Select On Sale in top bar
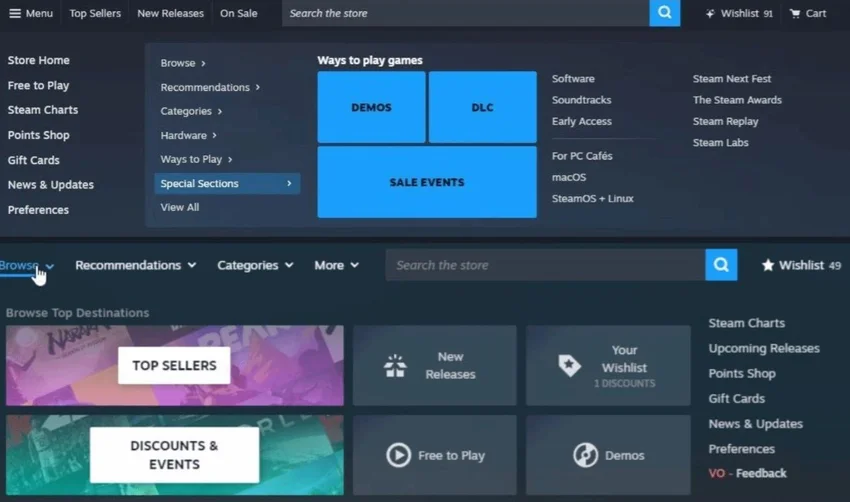This screenshot has width=850, height=502. click(x=238, y=13)
